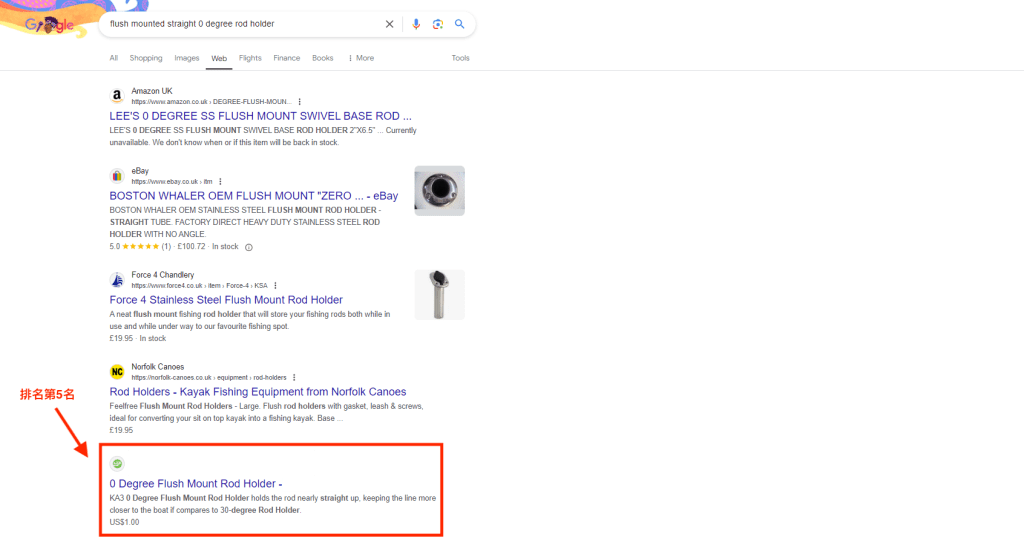The image size is (1024, 540).
Task: Open more options for eBay result
Action: [x=220, y=182]
